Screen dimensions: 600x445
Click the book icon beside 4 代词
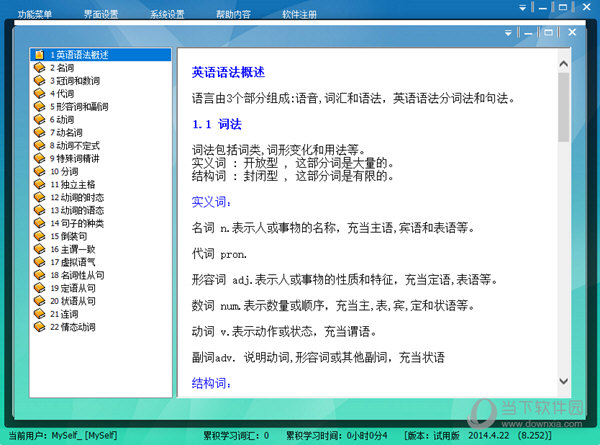coord(39,94)
